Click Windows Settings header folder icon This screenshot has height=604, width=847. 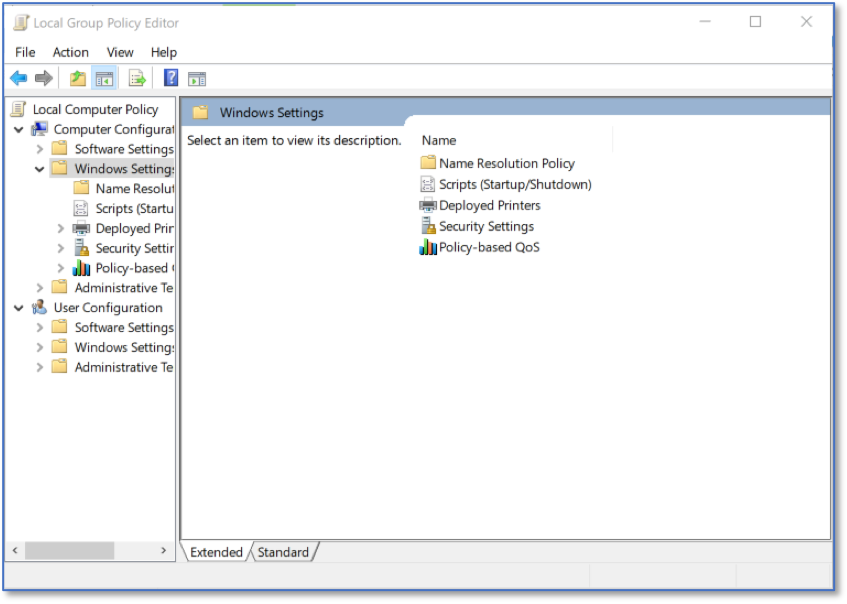coord(201,112)
